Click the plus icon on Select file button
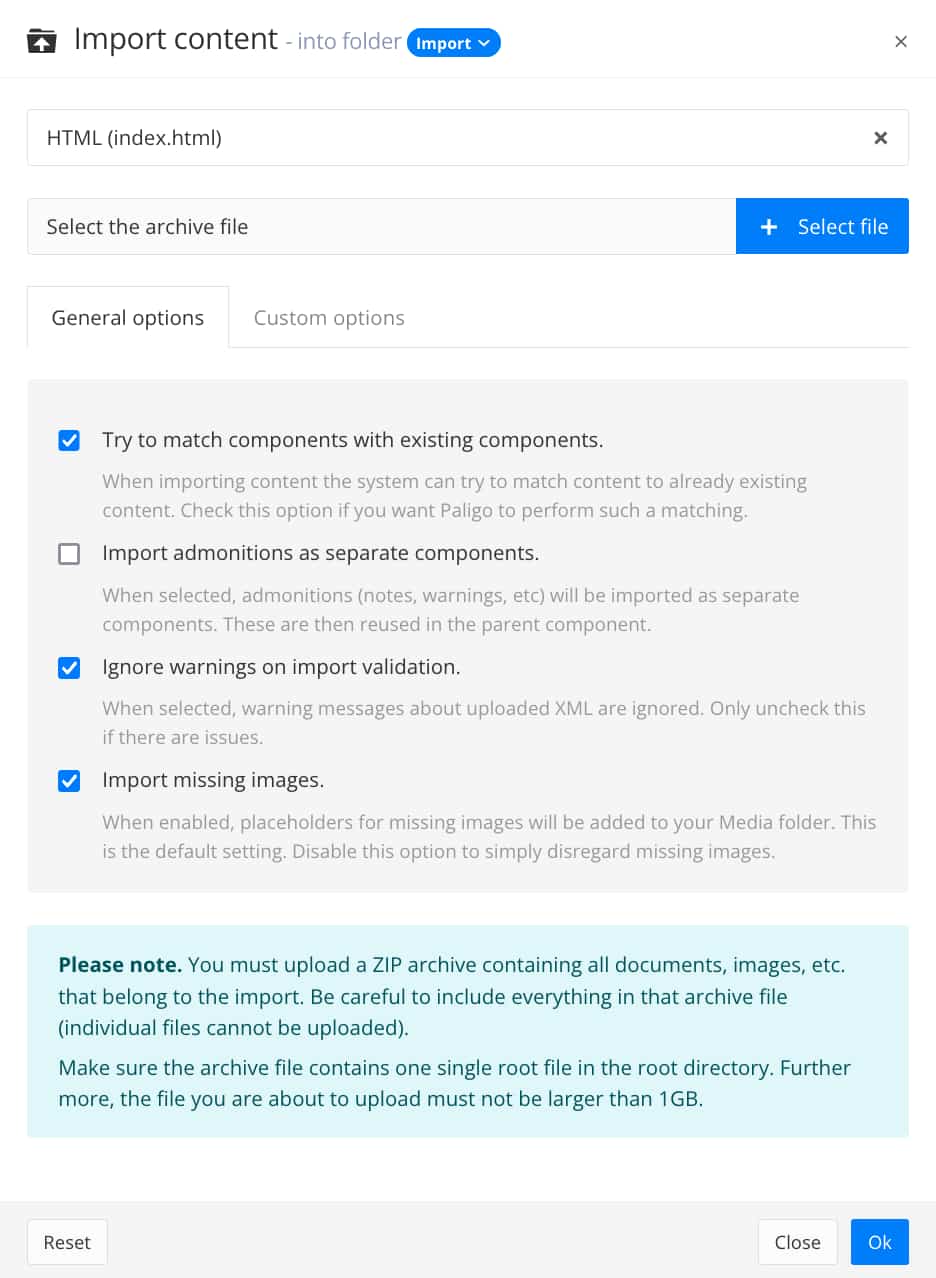This screenshot has height=1278, width=936. click(768, 226)
